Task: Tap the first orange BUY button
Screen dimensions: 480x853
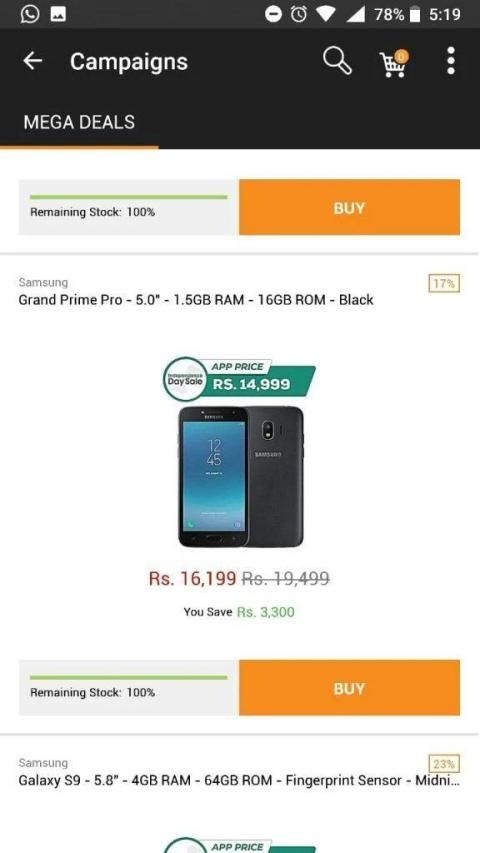Action: 349,207
